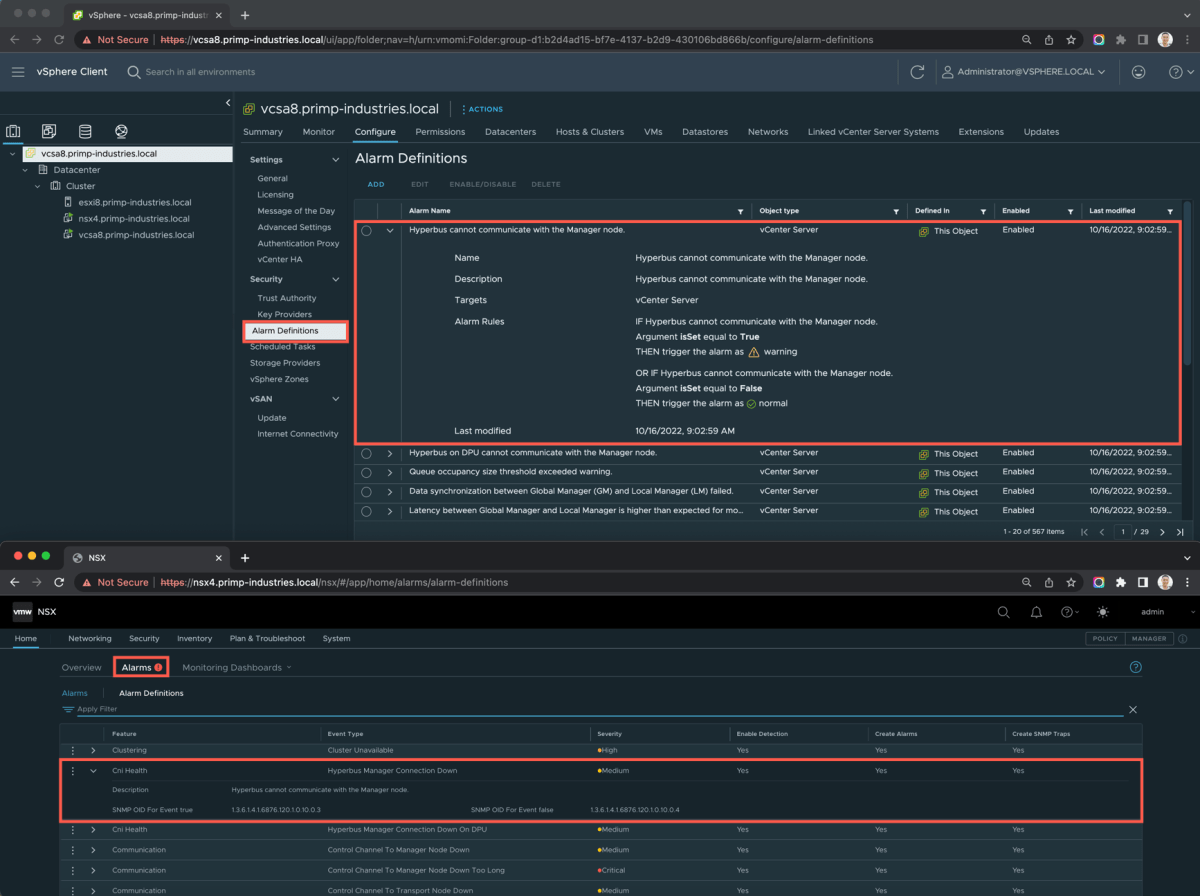Toggle NSX light/dark theme sun icon
Screen dimensions: 1200x896
pyautogui.click(x=1103, y=612)
